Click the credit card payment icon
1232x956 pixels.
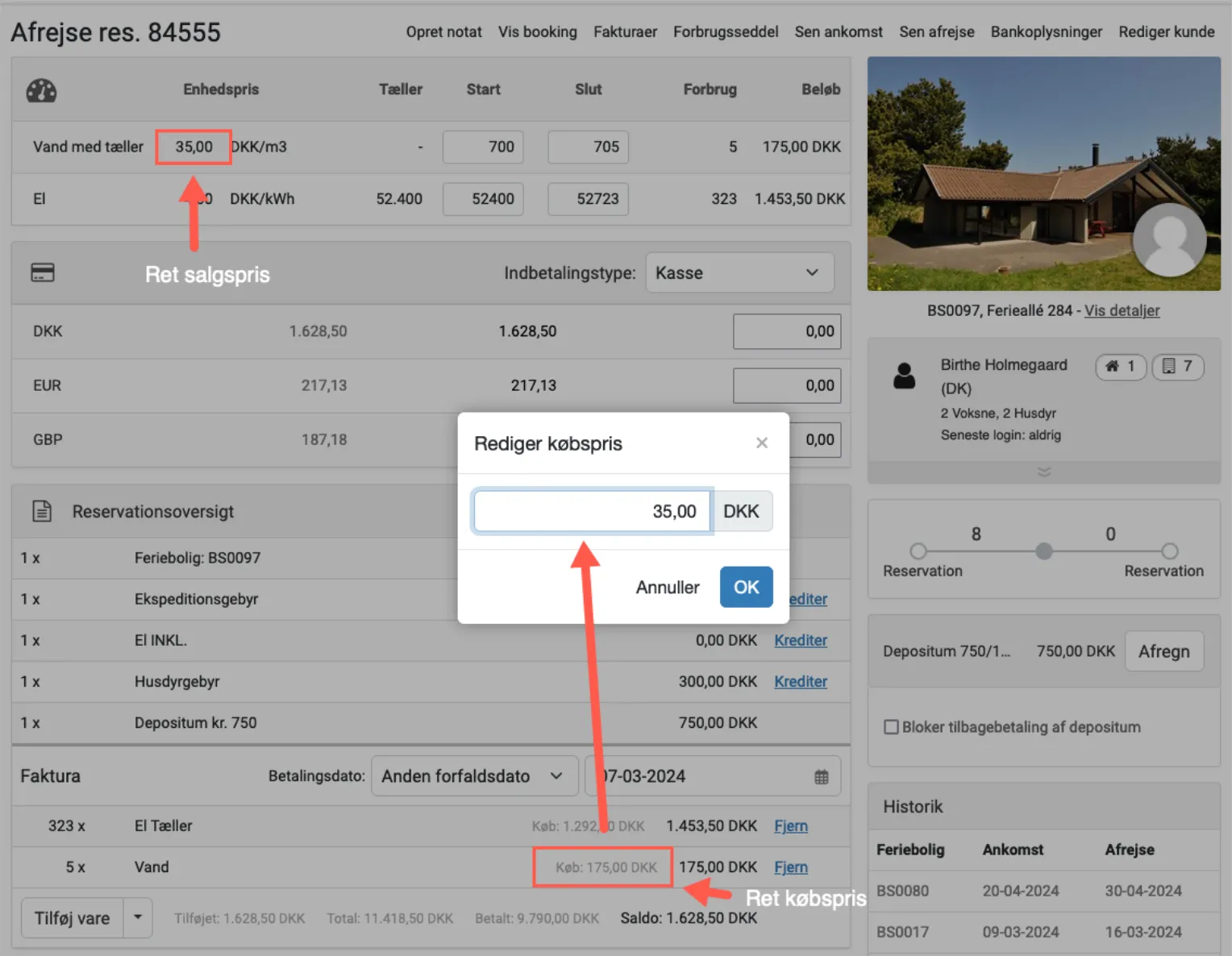[x=42, y=273]
